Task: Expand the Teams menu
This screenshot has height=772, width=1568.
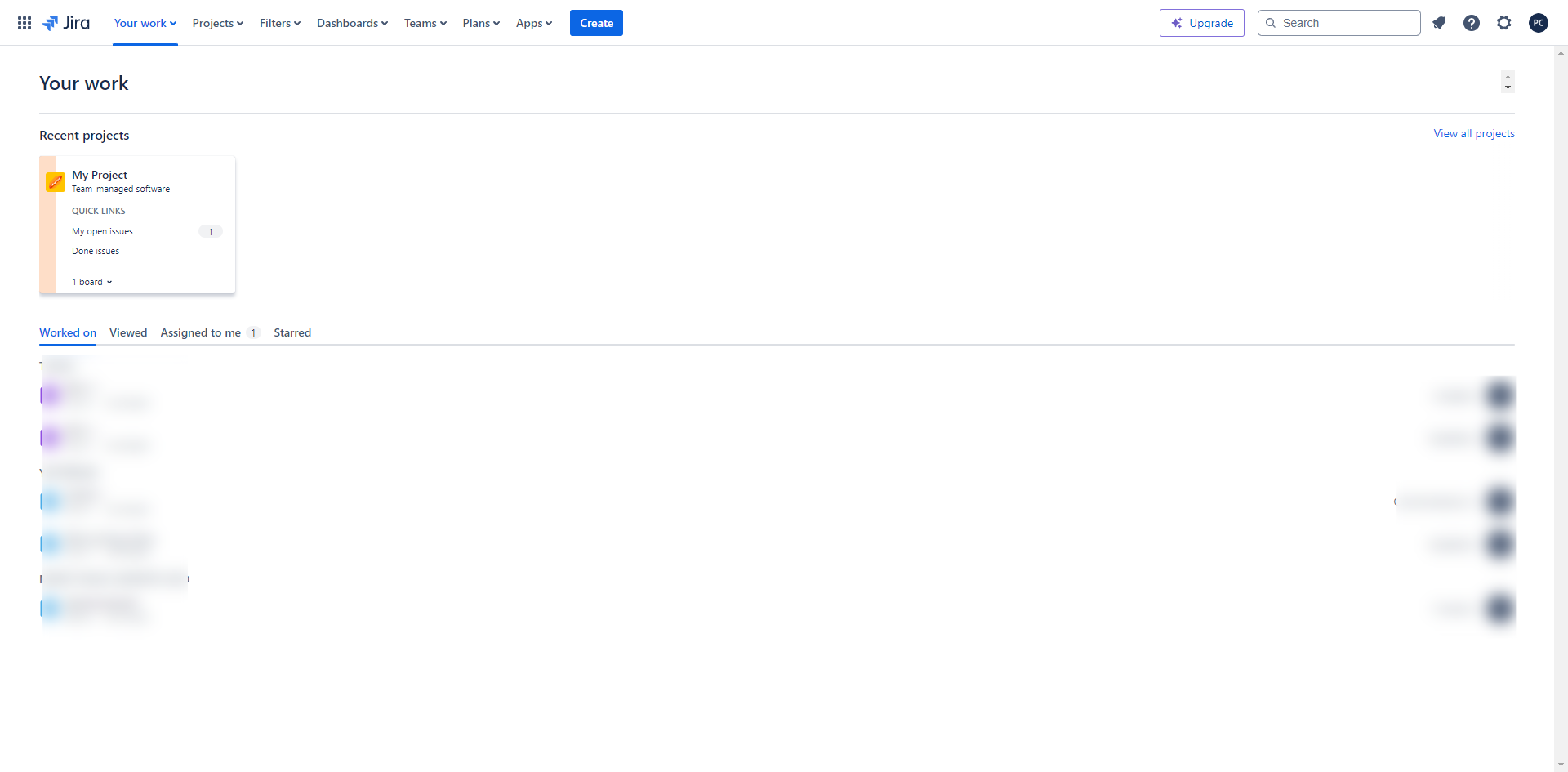Action: click(425, 23)
